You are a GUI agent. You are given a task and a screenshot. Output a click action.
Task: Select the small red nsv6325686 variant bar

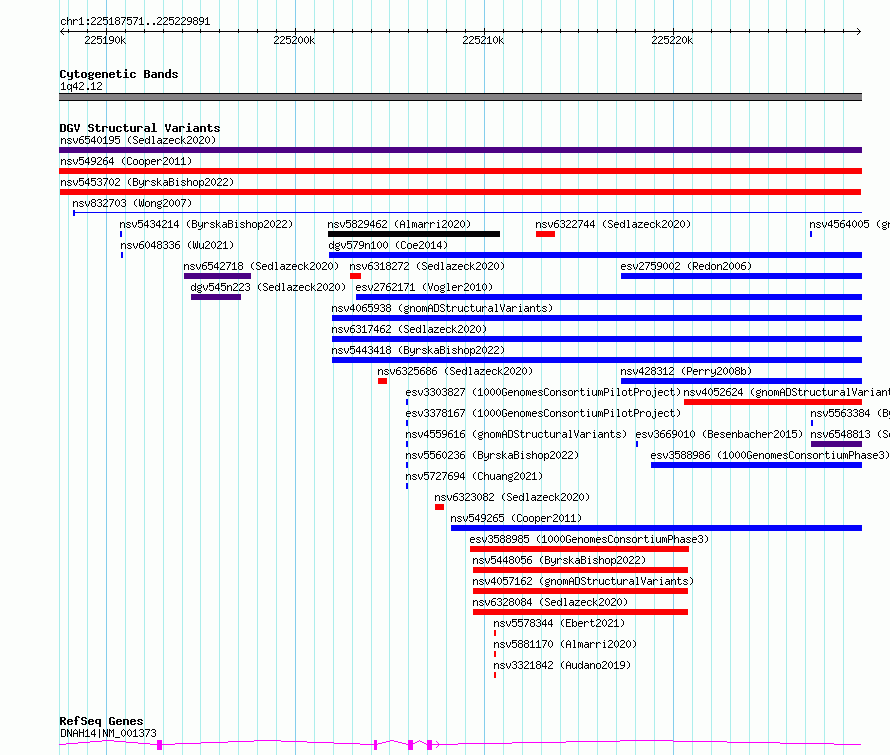tap(383, 381)
